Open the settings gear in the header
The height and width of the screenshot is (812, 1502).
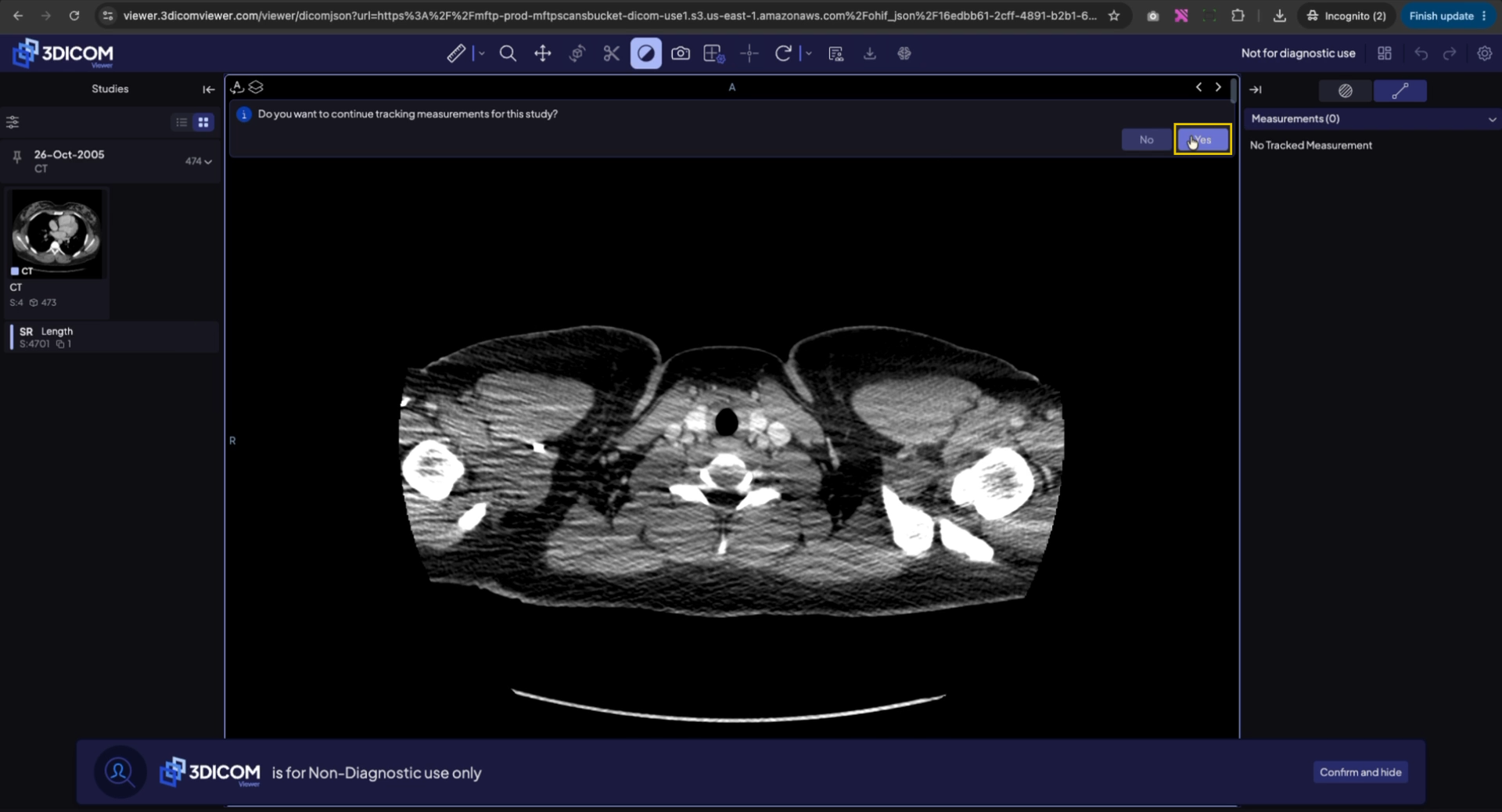(1484, 53)
